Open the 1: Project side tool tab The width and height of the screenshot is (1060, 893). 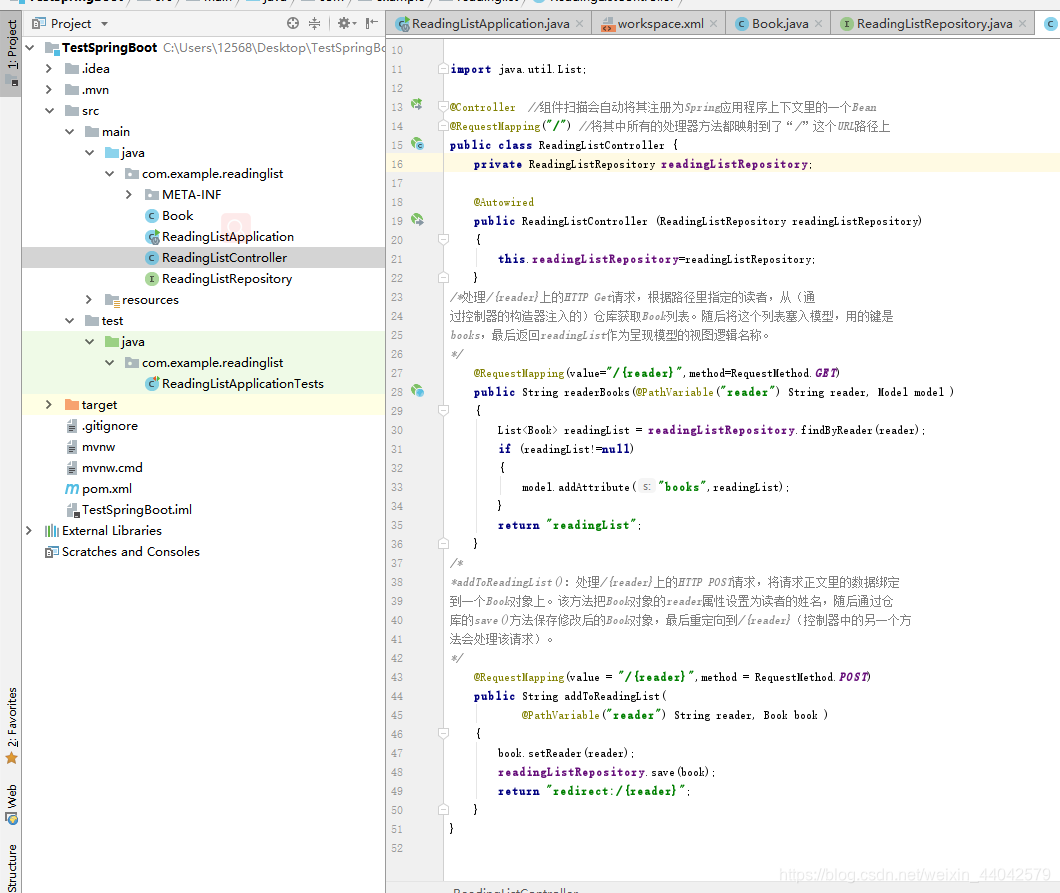11,51
